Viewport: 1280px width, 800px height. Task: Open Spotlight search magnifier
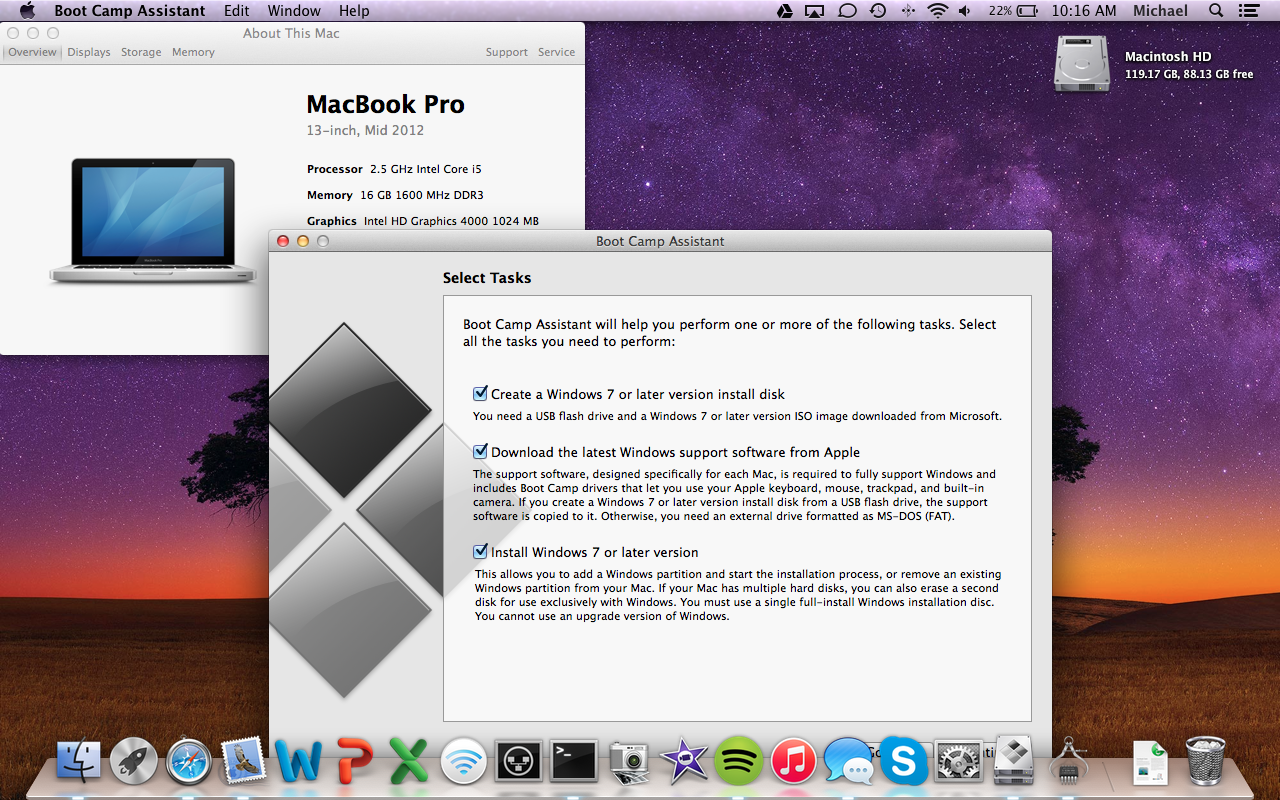click(x=1216, y=11)
